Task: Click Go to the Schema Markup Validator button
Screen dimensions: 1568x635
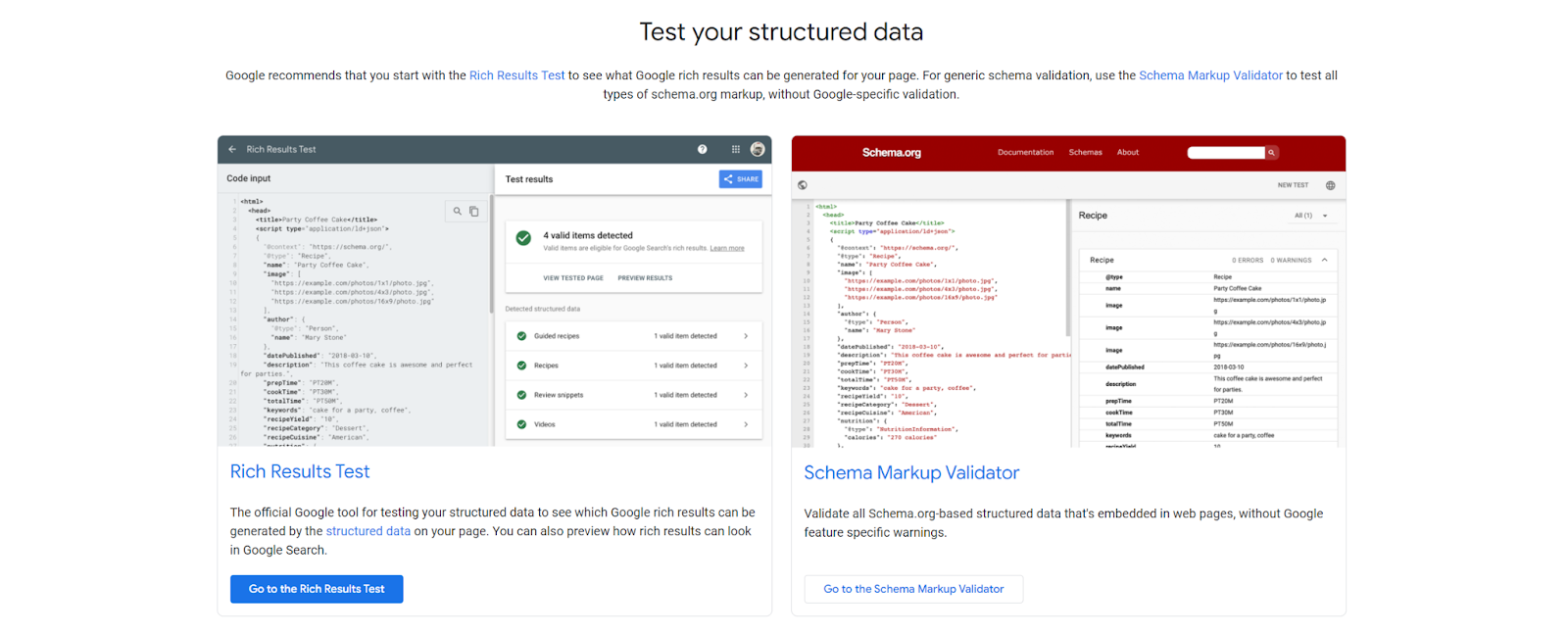Action: tap(913, 589)
